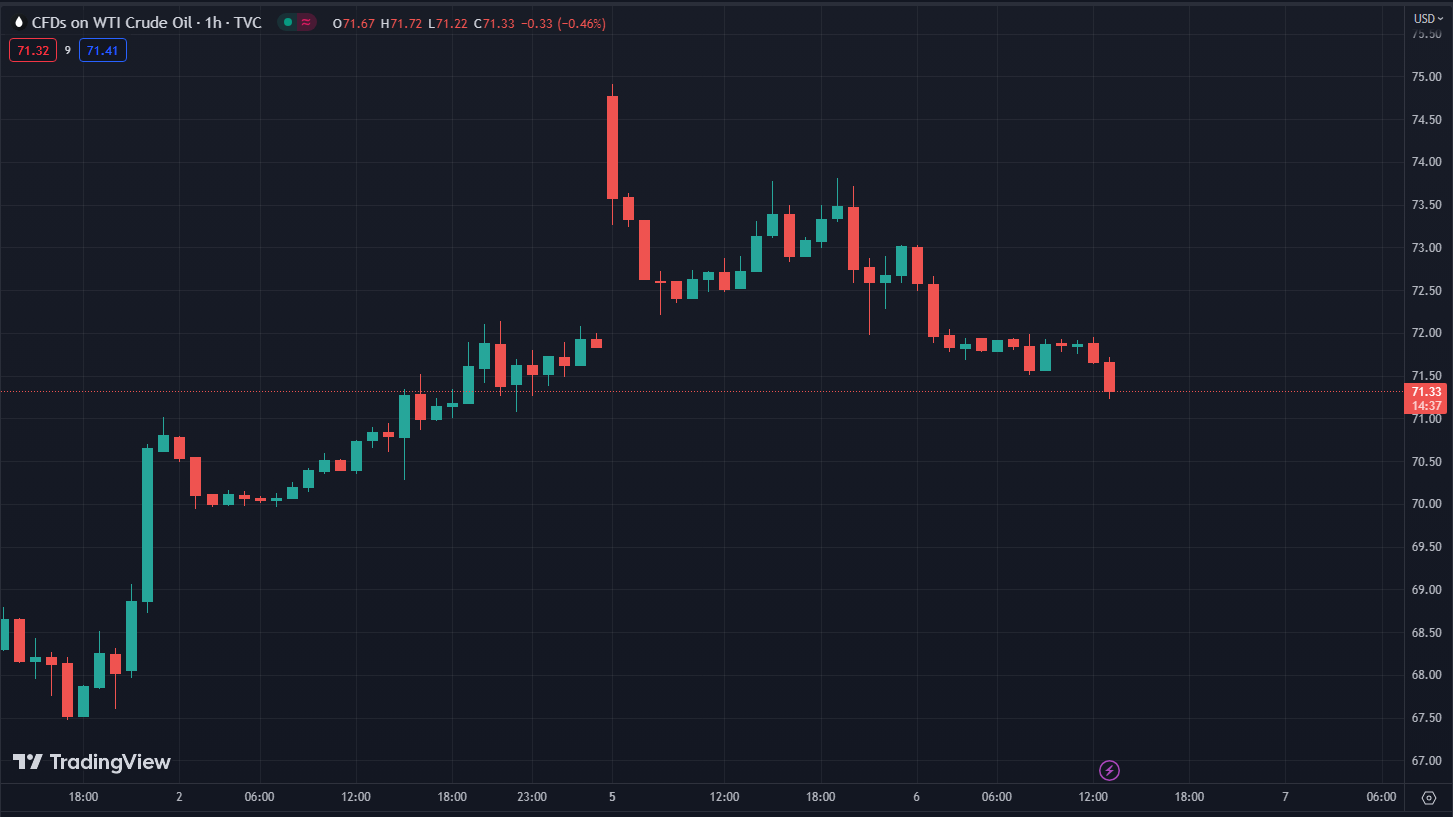
Task: Click date marker 2 on time axis
Action: [x=179, y=797]
